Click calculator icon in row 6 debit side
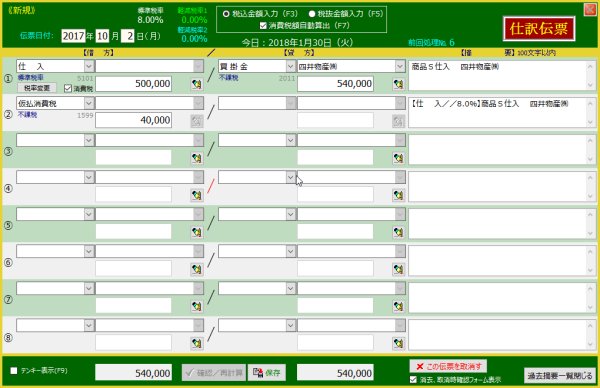Image resolution: width=600 pixels, height=388 pixels. [197, 269]
